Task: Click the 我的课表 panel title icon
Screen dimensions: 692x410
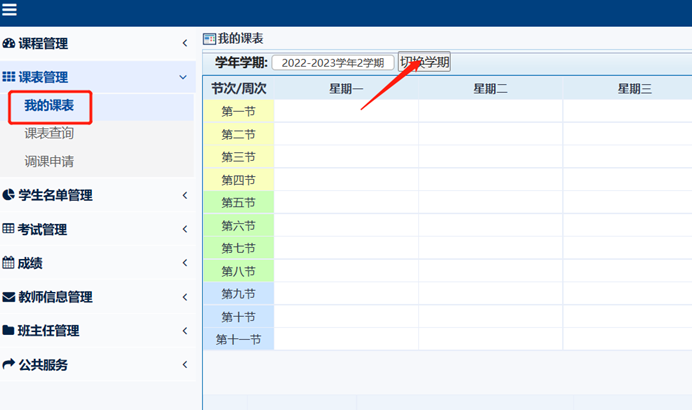Action: [x=209, y=39]
